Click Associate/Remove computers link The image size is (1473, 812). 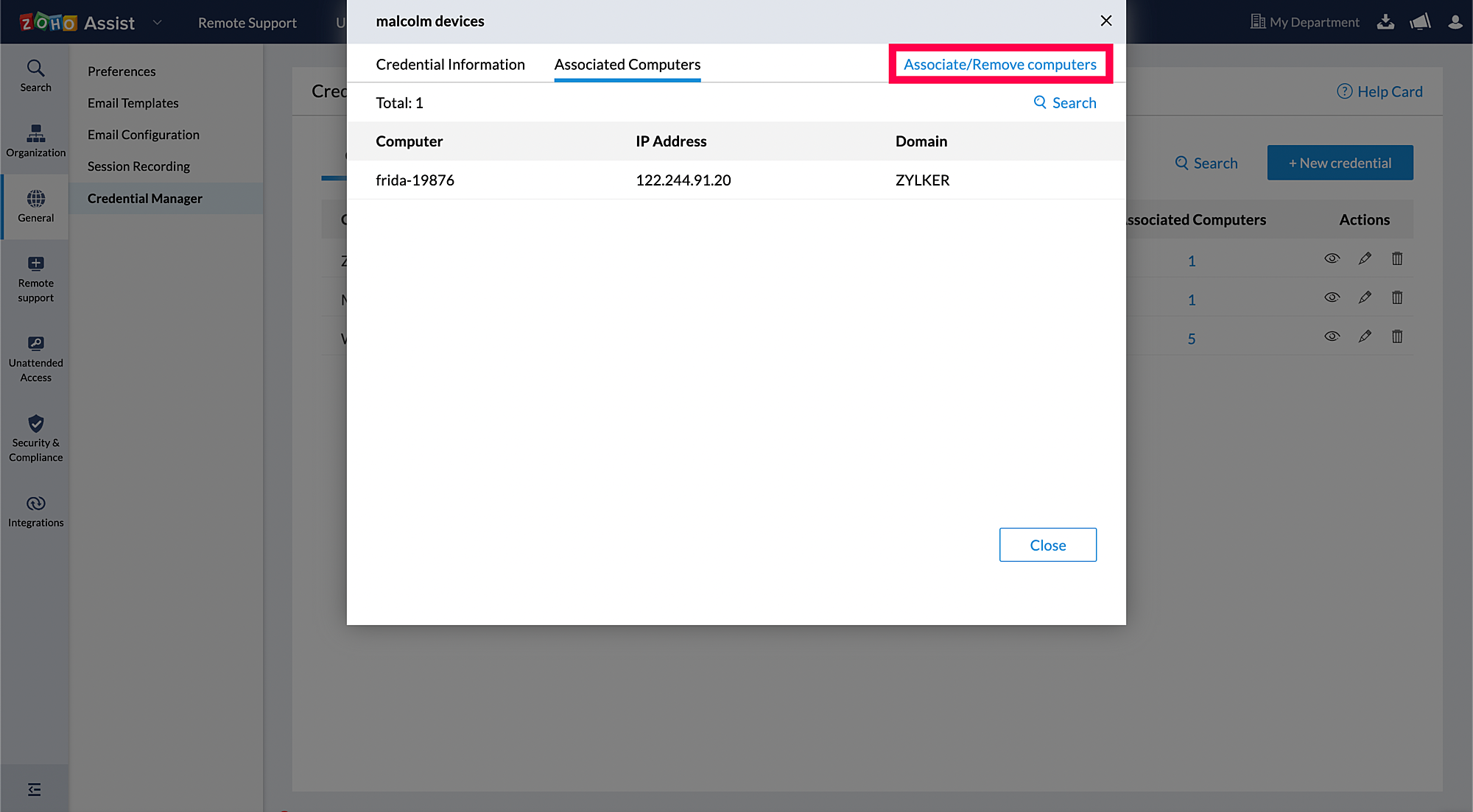pos(999,65)
